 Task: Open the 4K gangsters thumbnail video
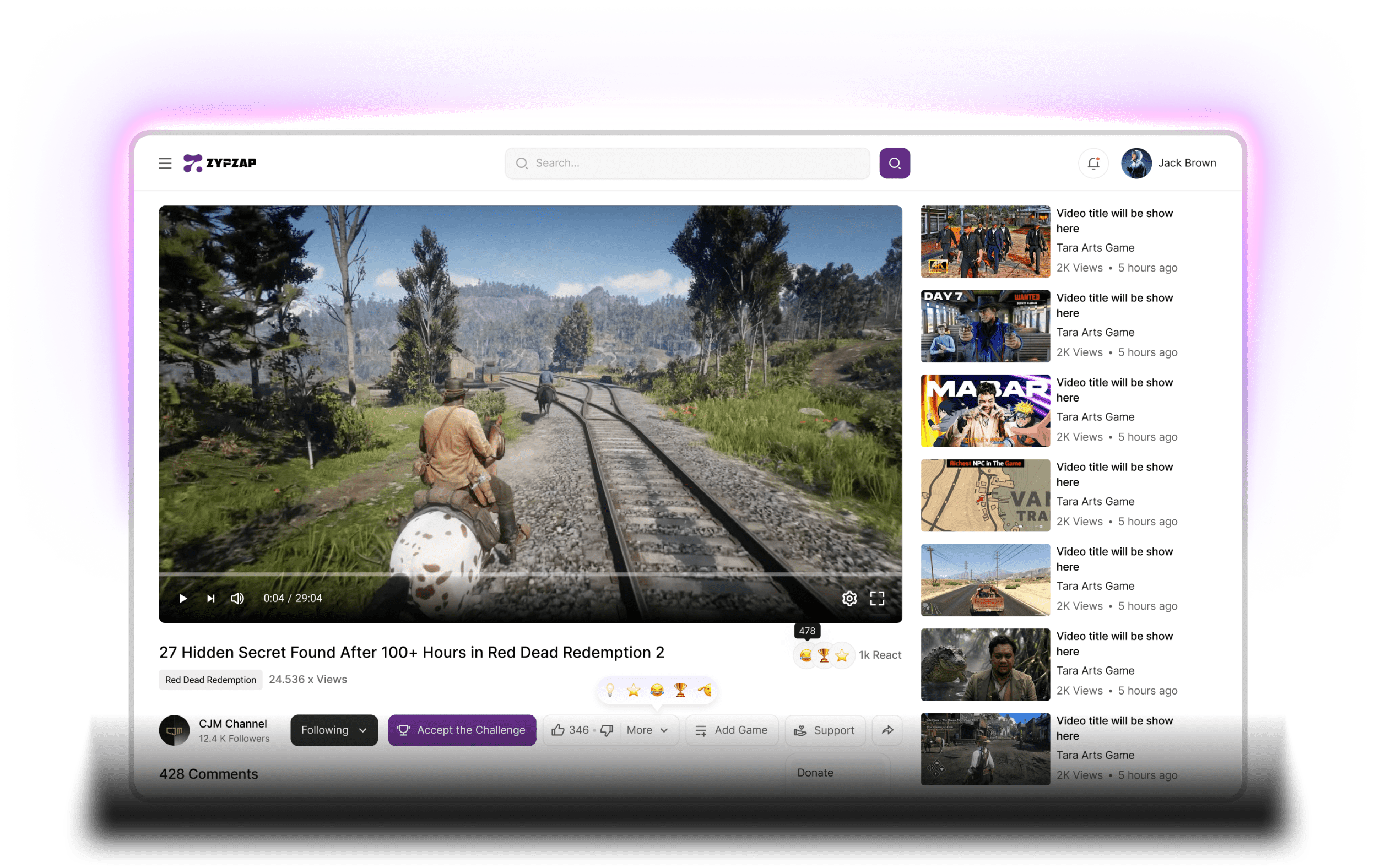(x=985, y=242)
